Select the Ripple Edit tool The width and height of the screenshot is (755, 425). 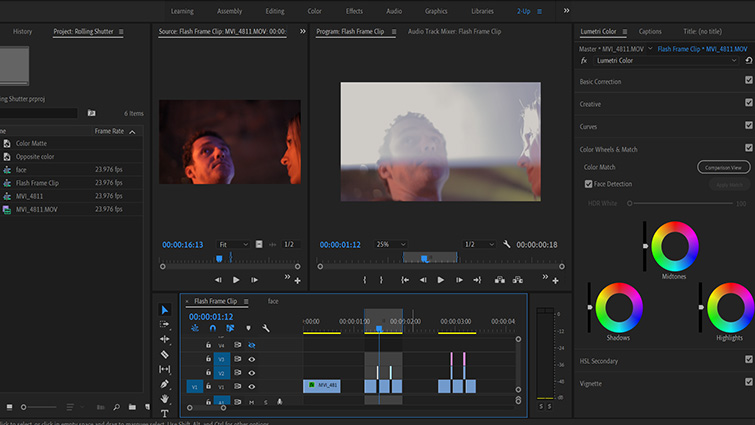tap(165, 339)
